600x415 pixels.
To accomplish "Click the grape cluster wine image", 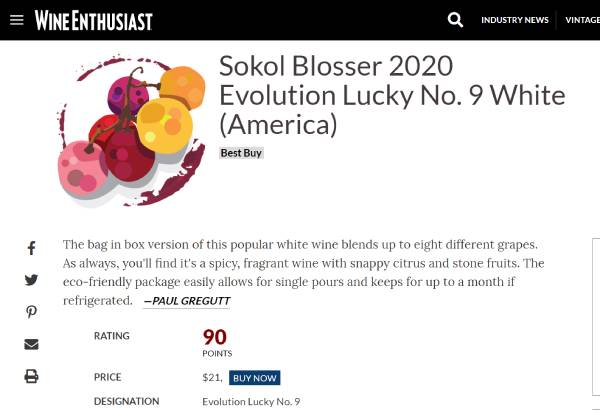I will (x=131, y=131).
